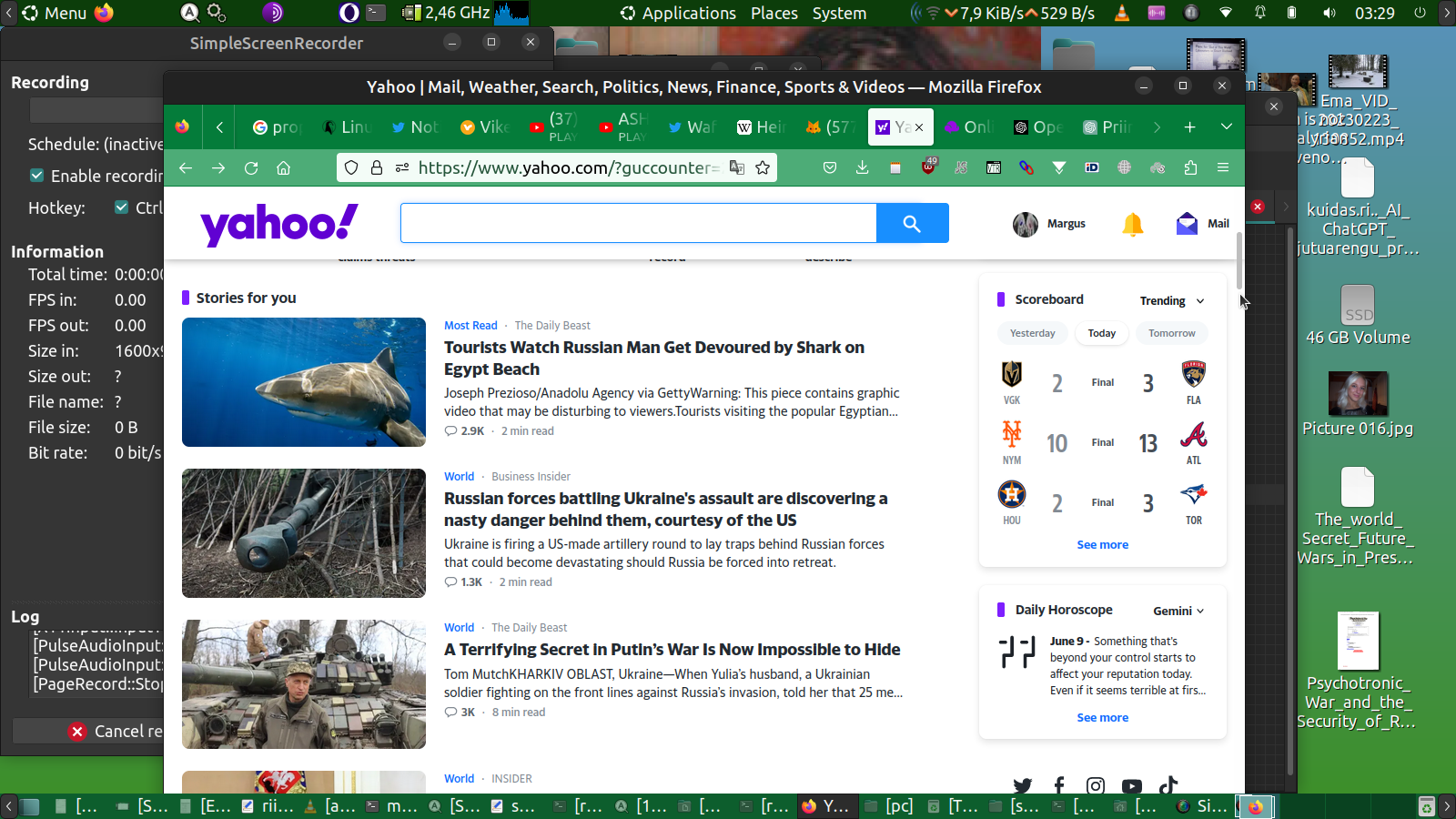Reload the page in Firefox
Viewport: 1456px width, 819px height.
click(x=251, y=167)
